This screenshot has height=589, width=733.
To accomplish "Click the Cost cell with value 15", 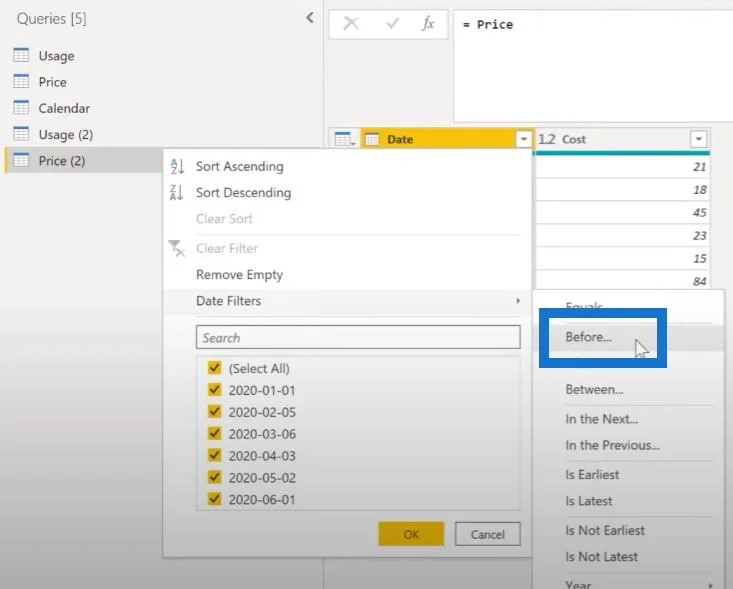I will (x=623, y=258).
